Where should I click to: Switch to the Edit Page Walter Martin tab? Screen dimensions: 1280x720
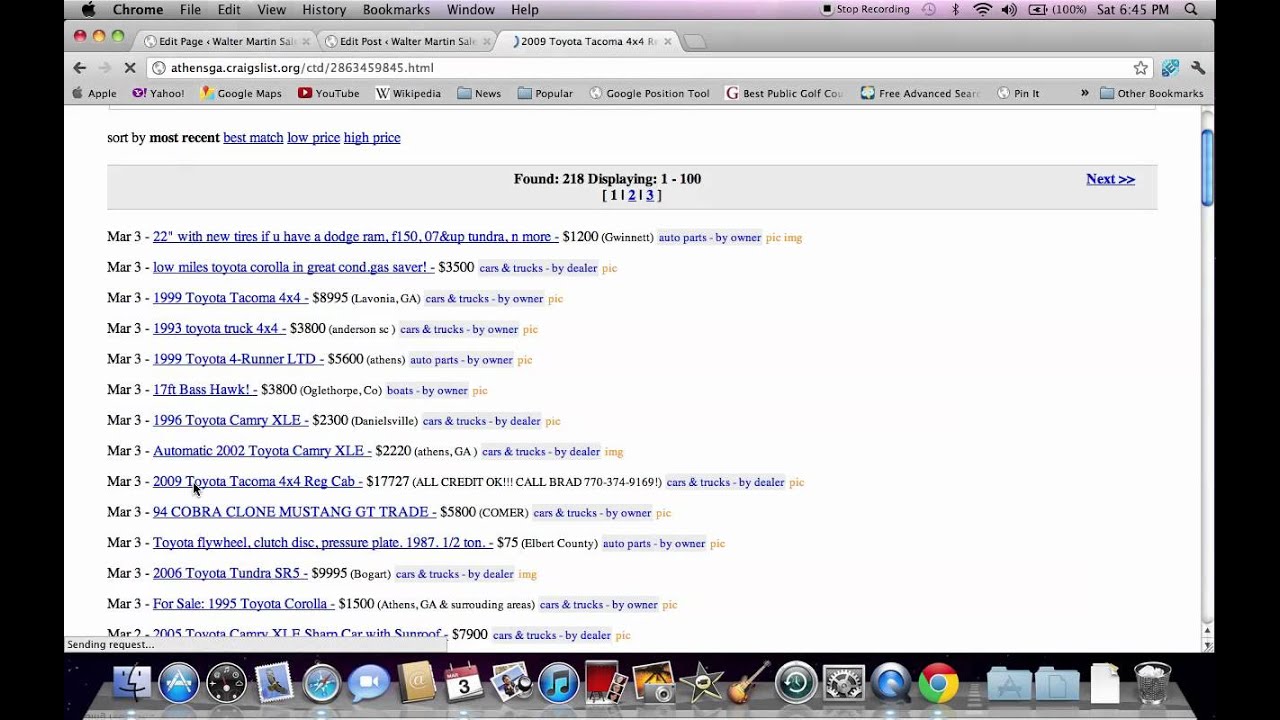227,41
